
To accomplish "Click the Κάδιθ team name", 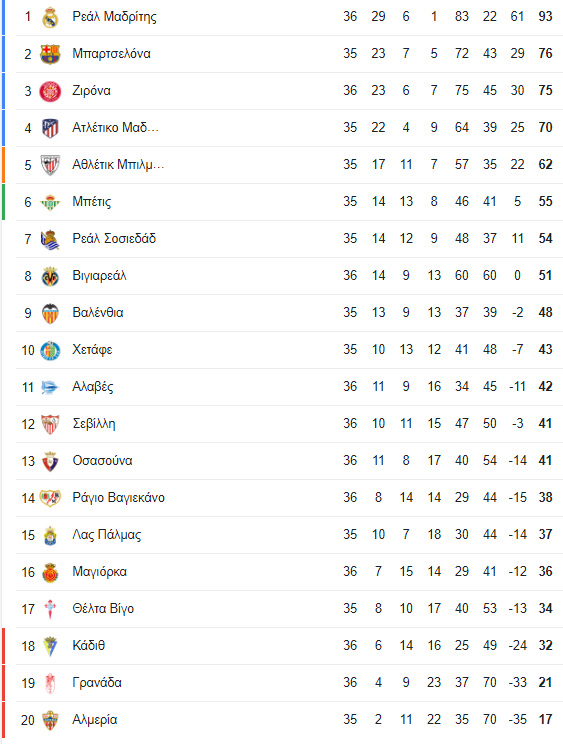I will tap(89, 645).
